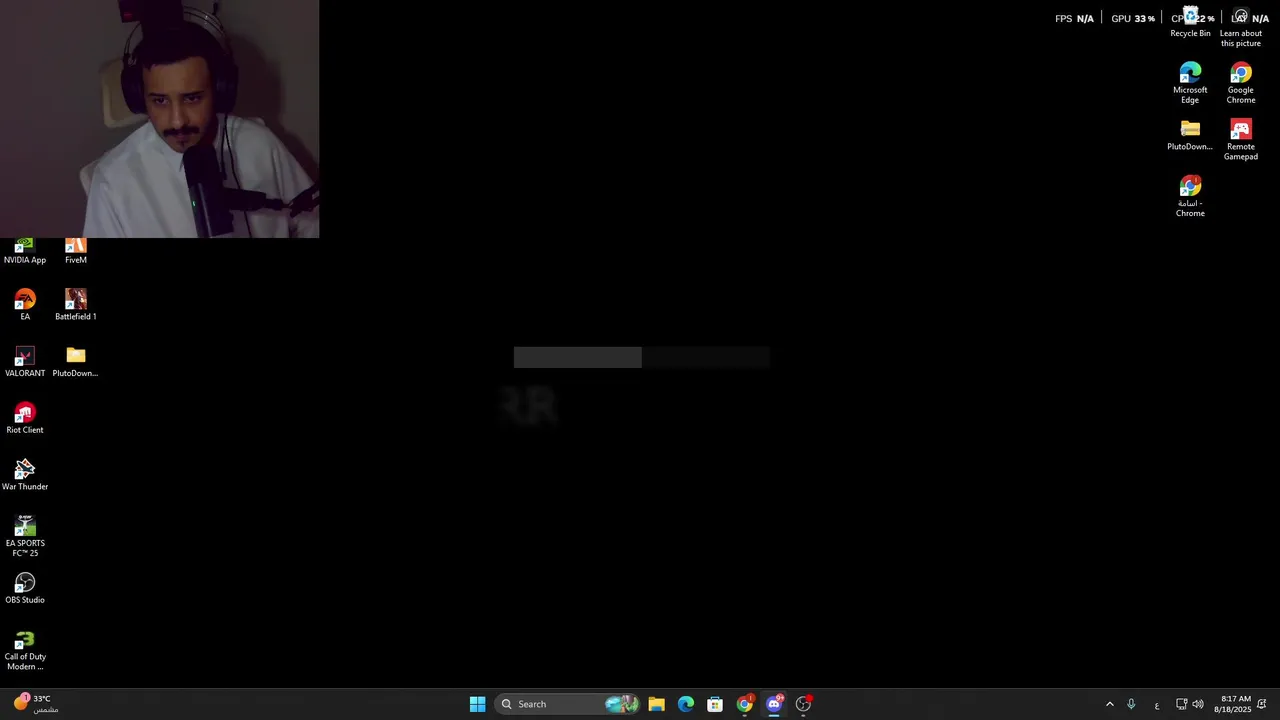Screen dimensions: 1280x720
Task: Expand the hidden system tray icons
Action: coord(1109,704)
